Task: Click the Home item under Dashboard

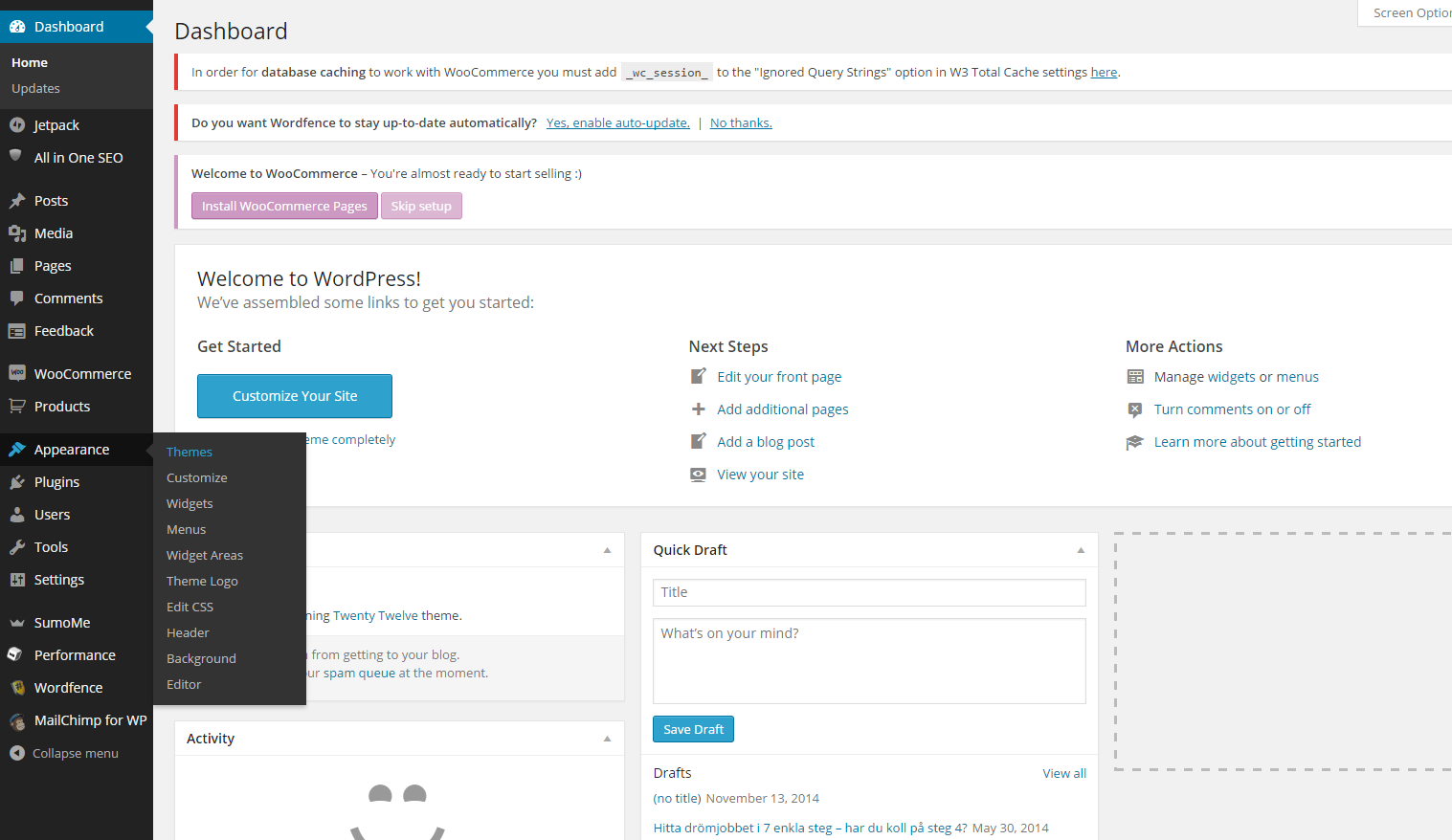Action: tap(30, 62)
